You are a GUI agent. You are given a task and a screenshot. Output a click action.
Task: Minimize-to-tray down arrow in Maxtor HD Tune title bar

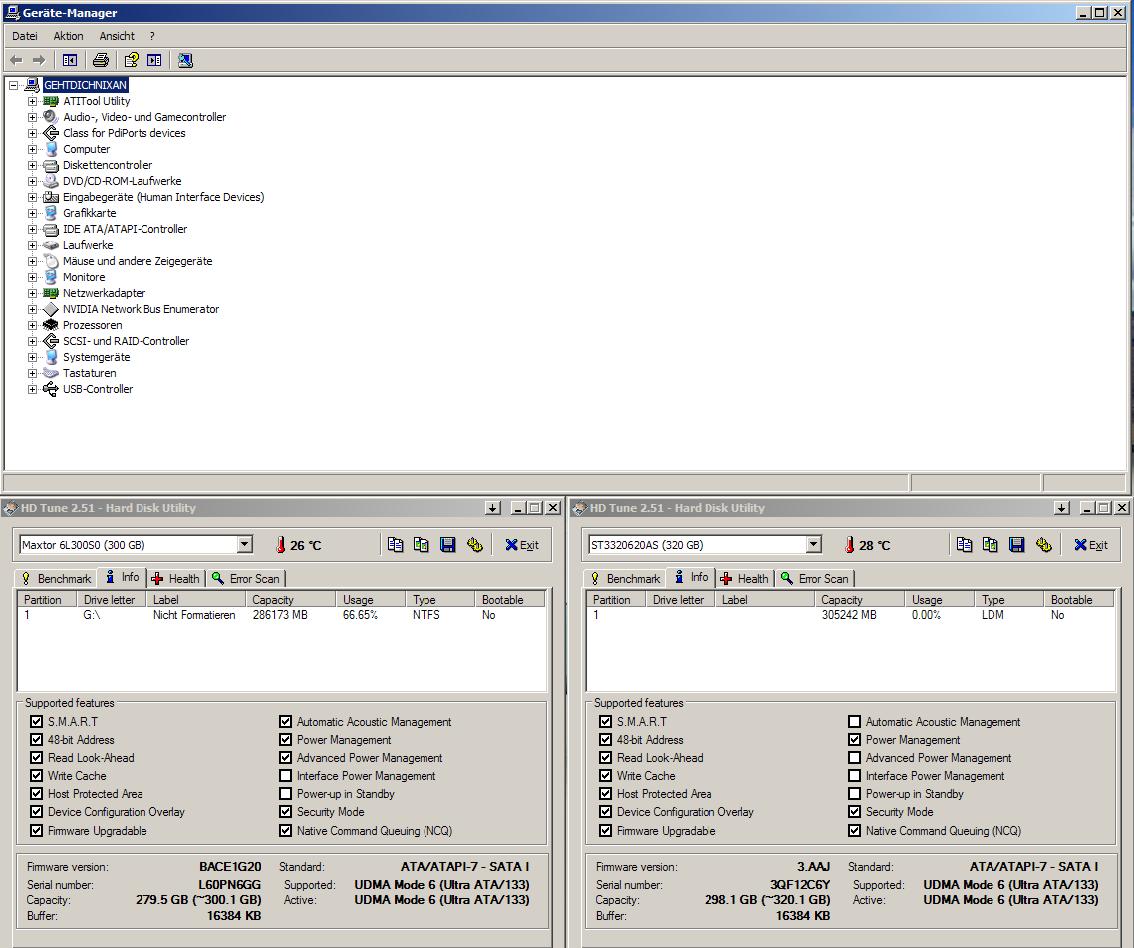point(493,508)
